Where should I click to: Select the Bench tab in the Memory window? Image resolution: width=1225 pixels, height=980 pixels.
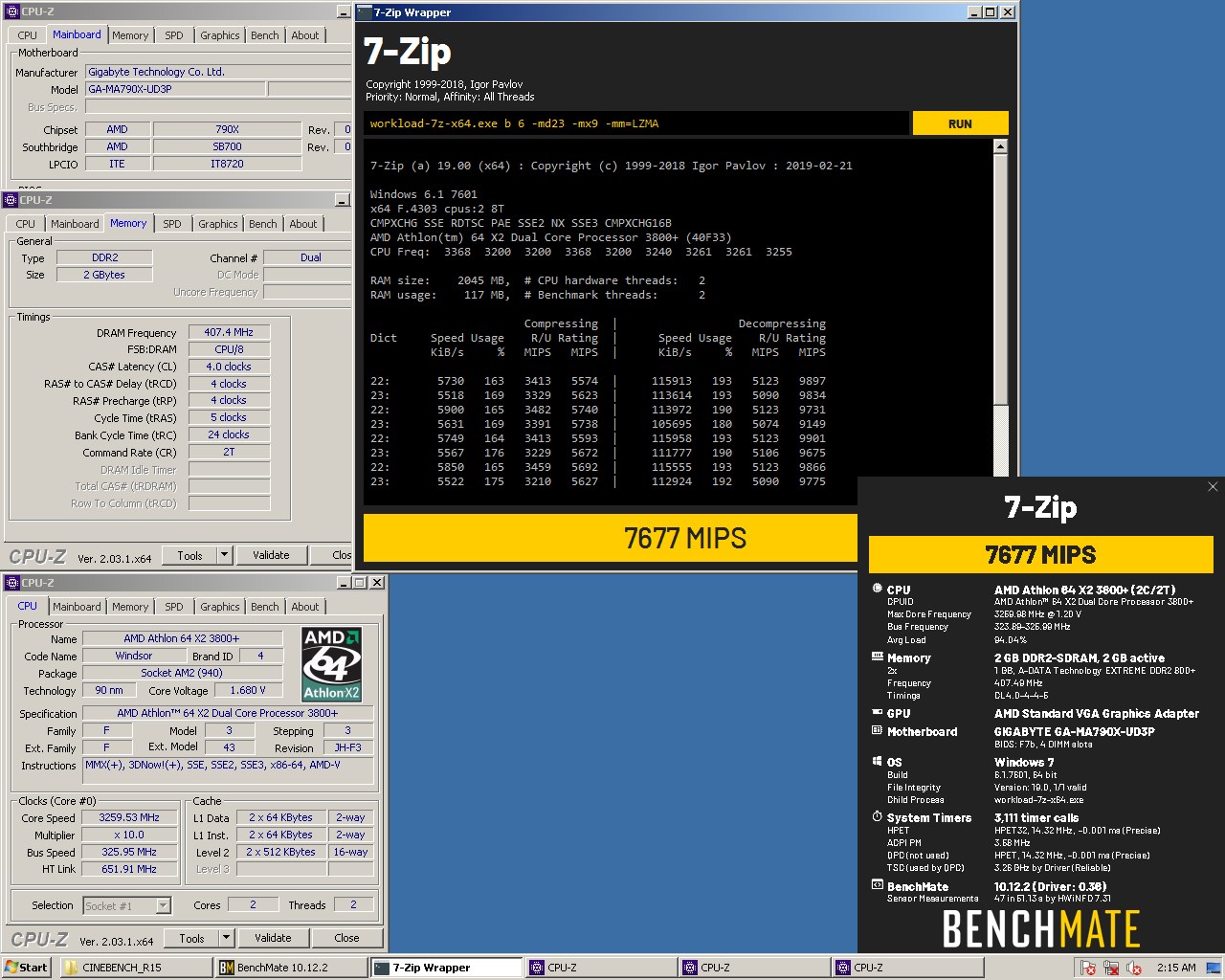tap(263, 224)
